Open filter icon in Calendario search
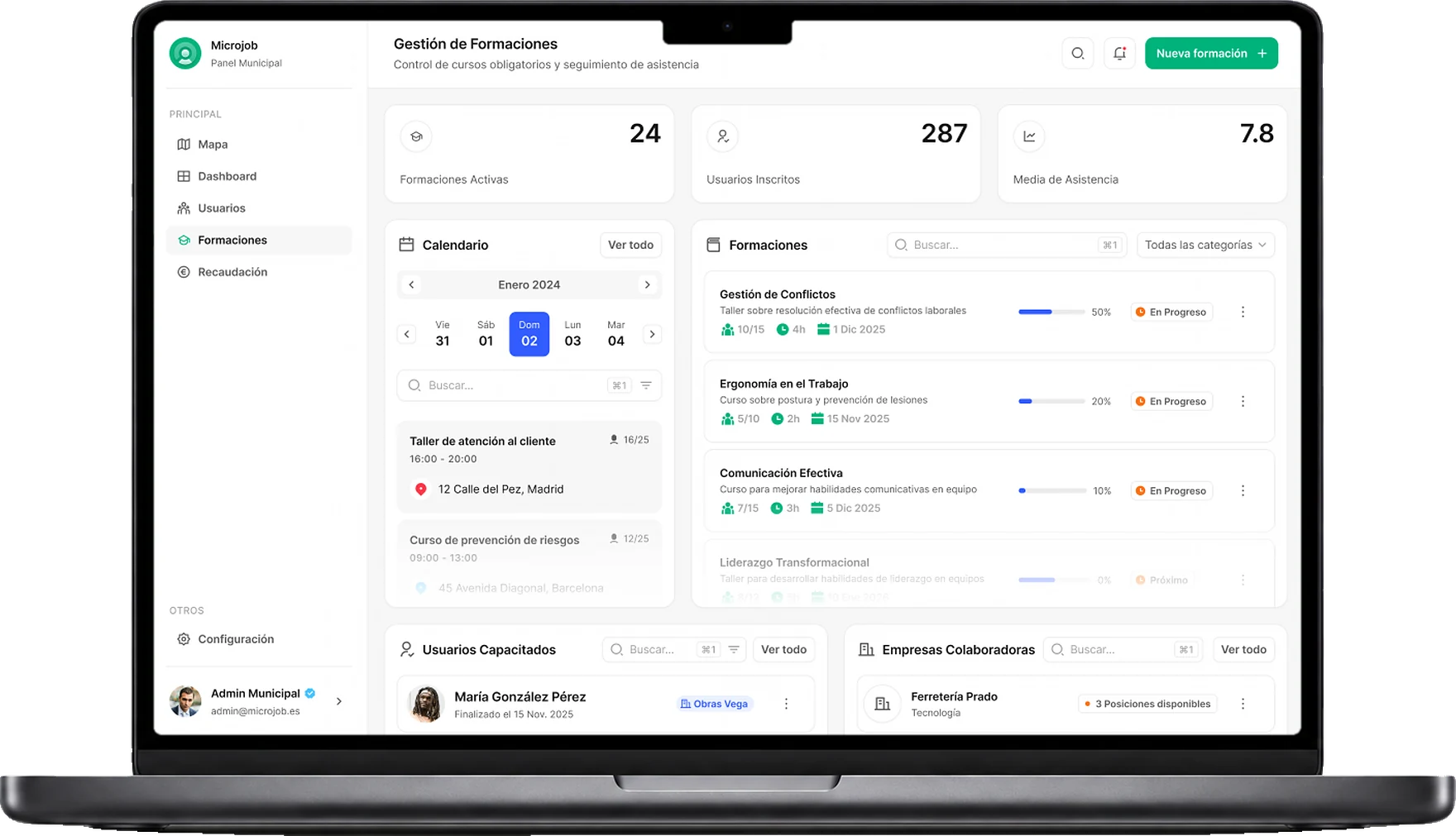The image size is (1456, 836). tap(646, 385)
